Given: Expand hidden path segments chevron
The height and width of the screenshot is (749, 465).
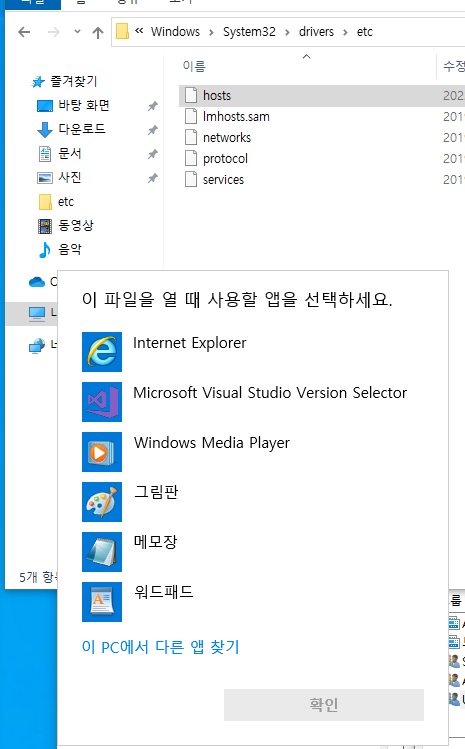Looking at the screenshot, I should (139, 31).
